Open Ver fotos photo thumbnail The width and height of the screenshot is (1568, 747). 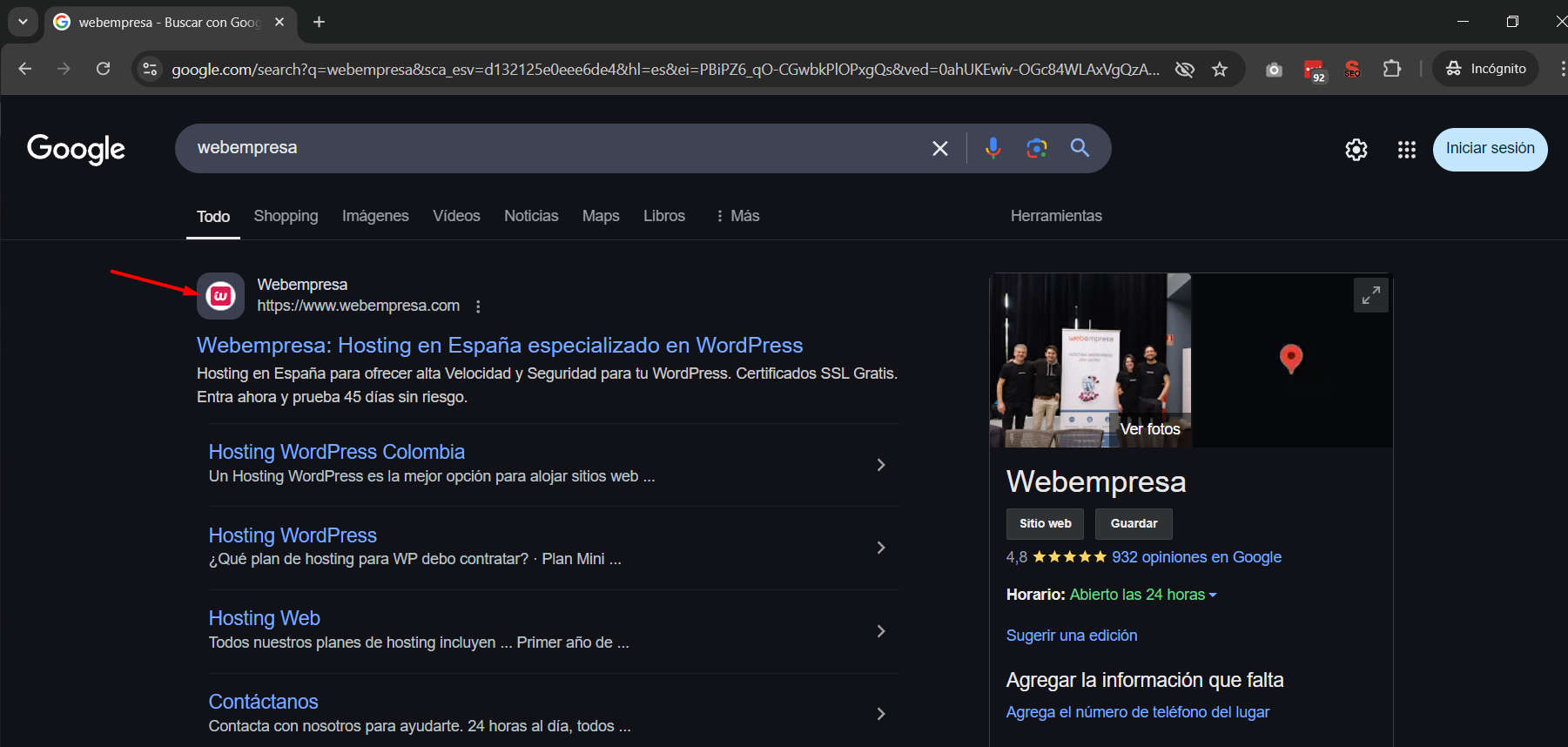[1090, 360]
